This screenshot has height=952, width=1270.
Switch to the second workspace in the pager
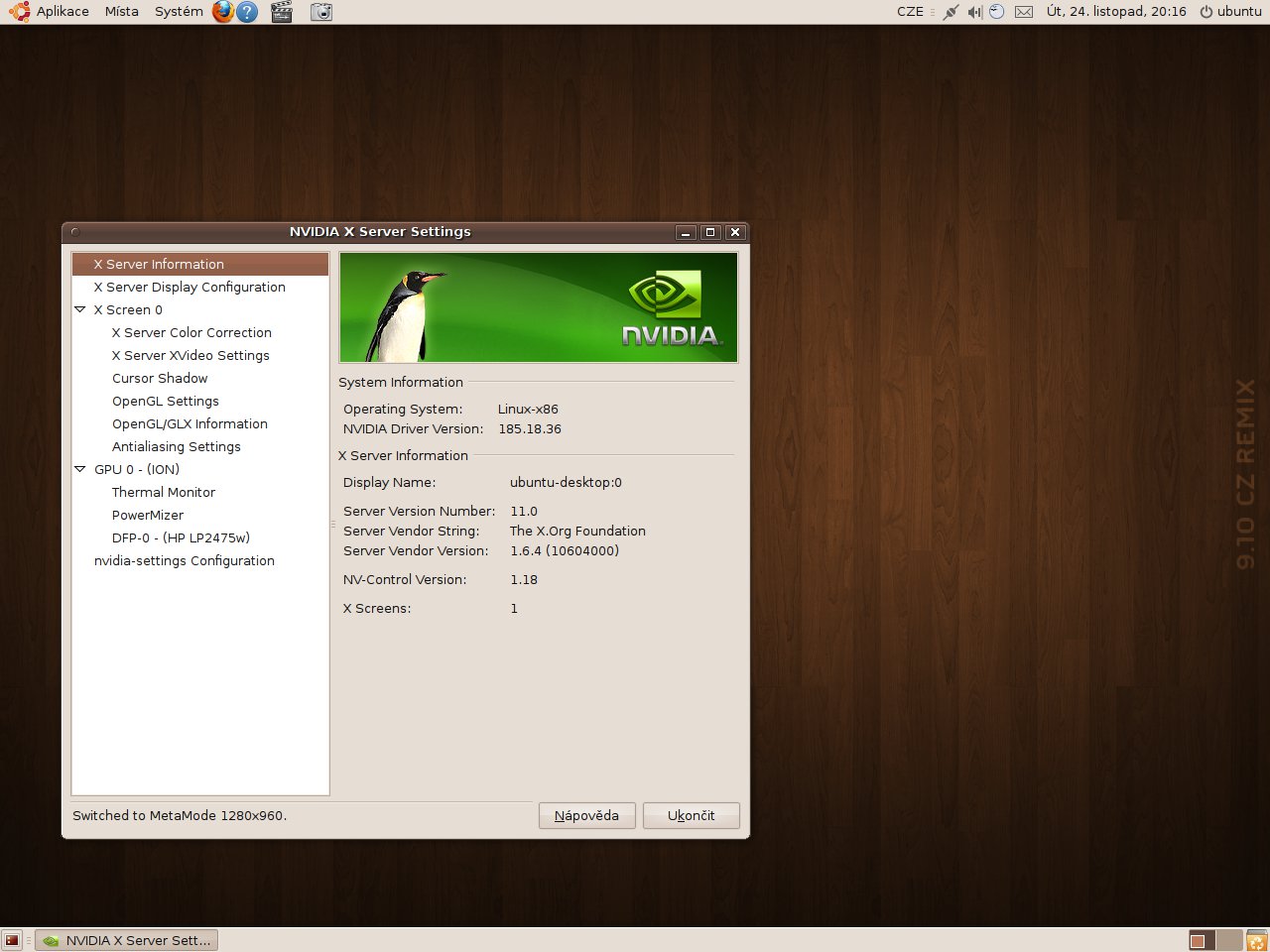coord(1229,940)
